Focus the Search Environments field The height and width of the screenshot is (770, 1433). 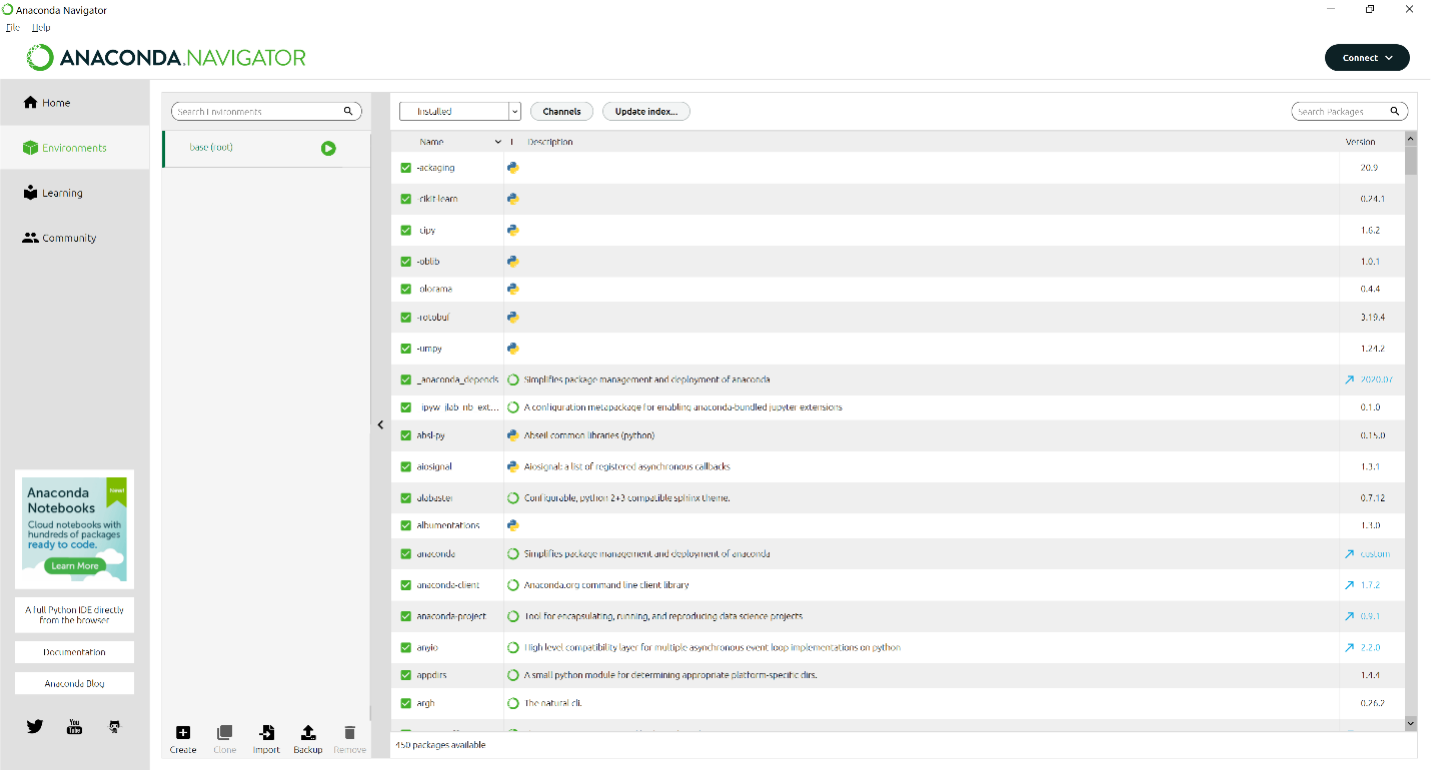click(257, 111)
